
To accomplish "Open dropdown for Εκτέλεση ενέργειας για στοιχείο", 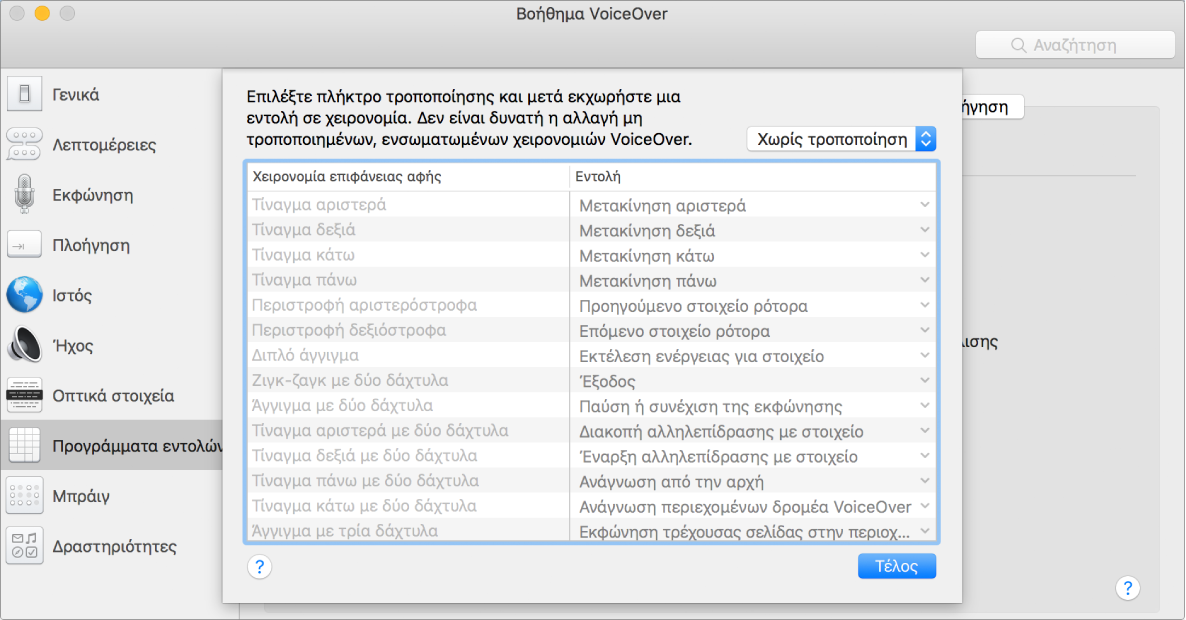I will (924, 355).
